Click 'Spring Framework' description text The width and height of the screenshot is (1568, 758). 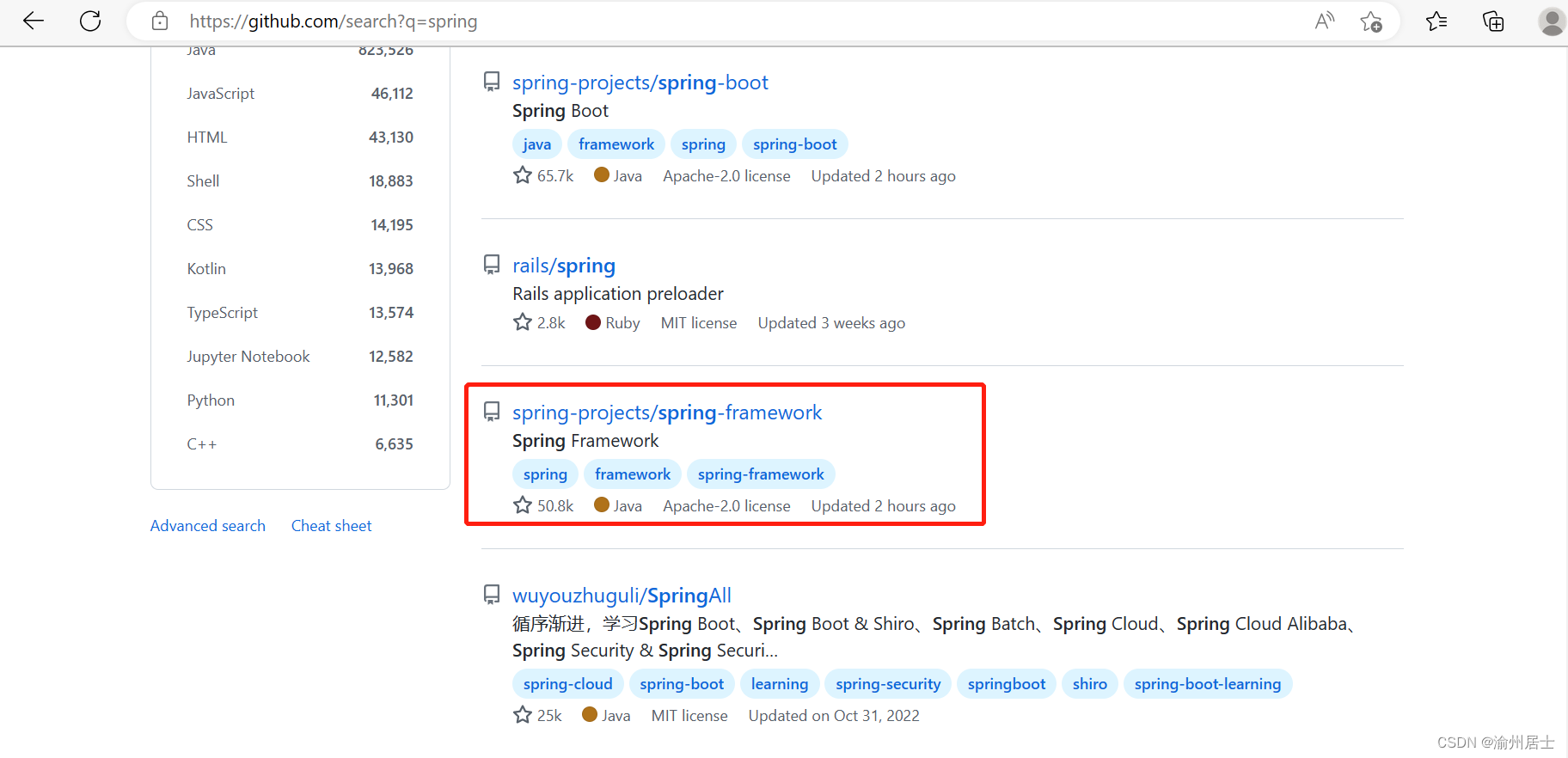pyautogui.click(x=585, y=441)
